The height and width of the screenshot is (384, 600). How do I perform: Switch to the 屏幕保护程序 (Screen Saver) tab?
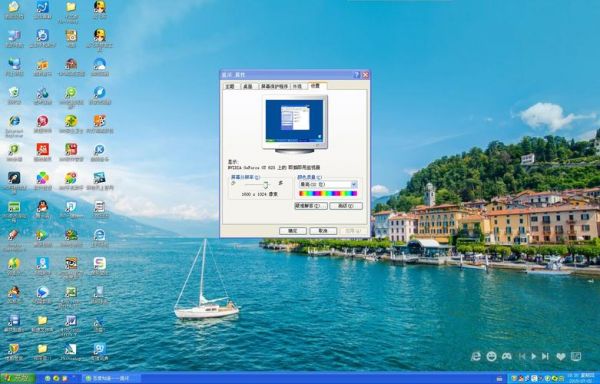coord(274,86)
